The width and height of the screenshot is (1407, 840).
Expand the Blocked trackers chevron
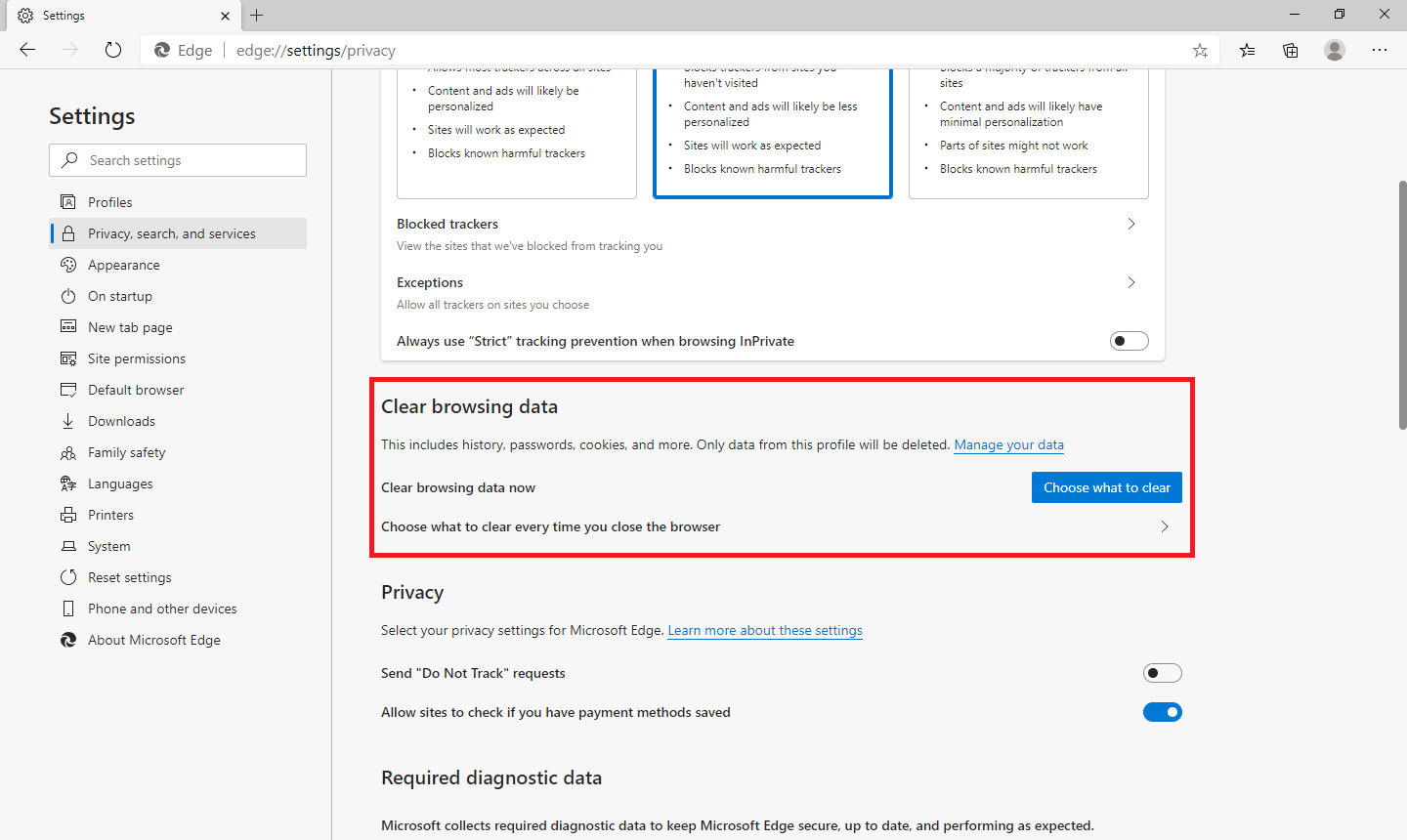1131,224
